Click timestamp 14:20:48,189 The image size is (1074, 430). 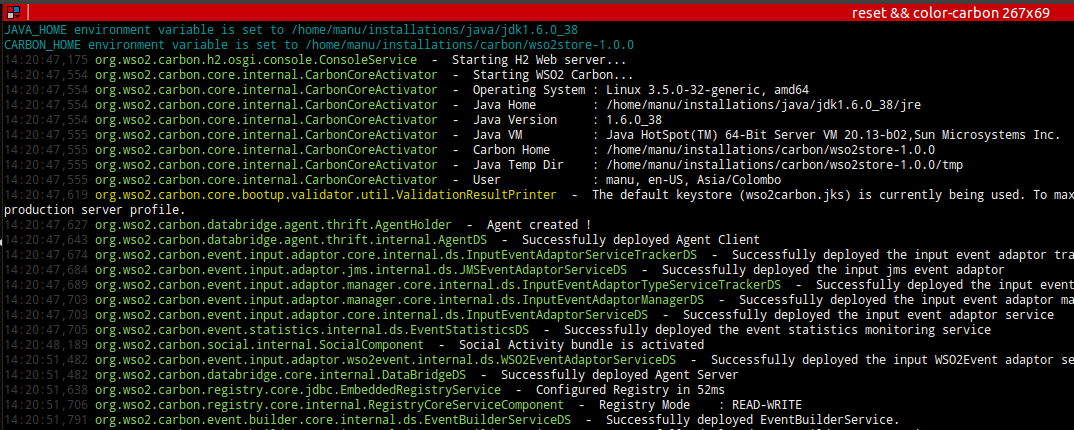pos(46,346)
